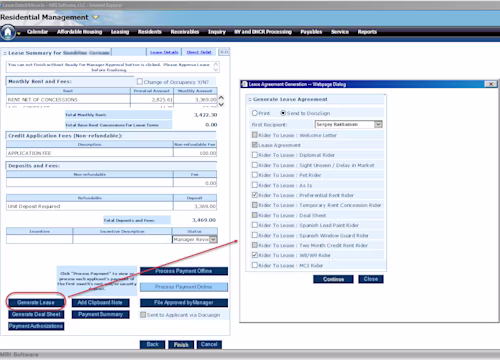Click the Payment Summary button

(x=100, y=314)
